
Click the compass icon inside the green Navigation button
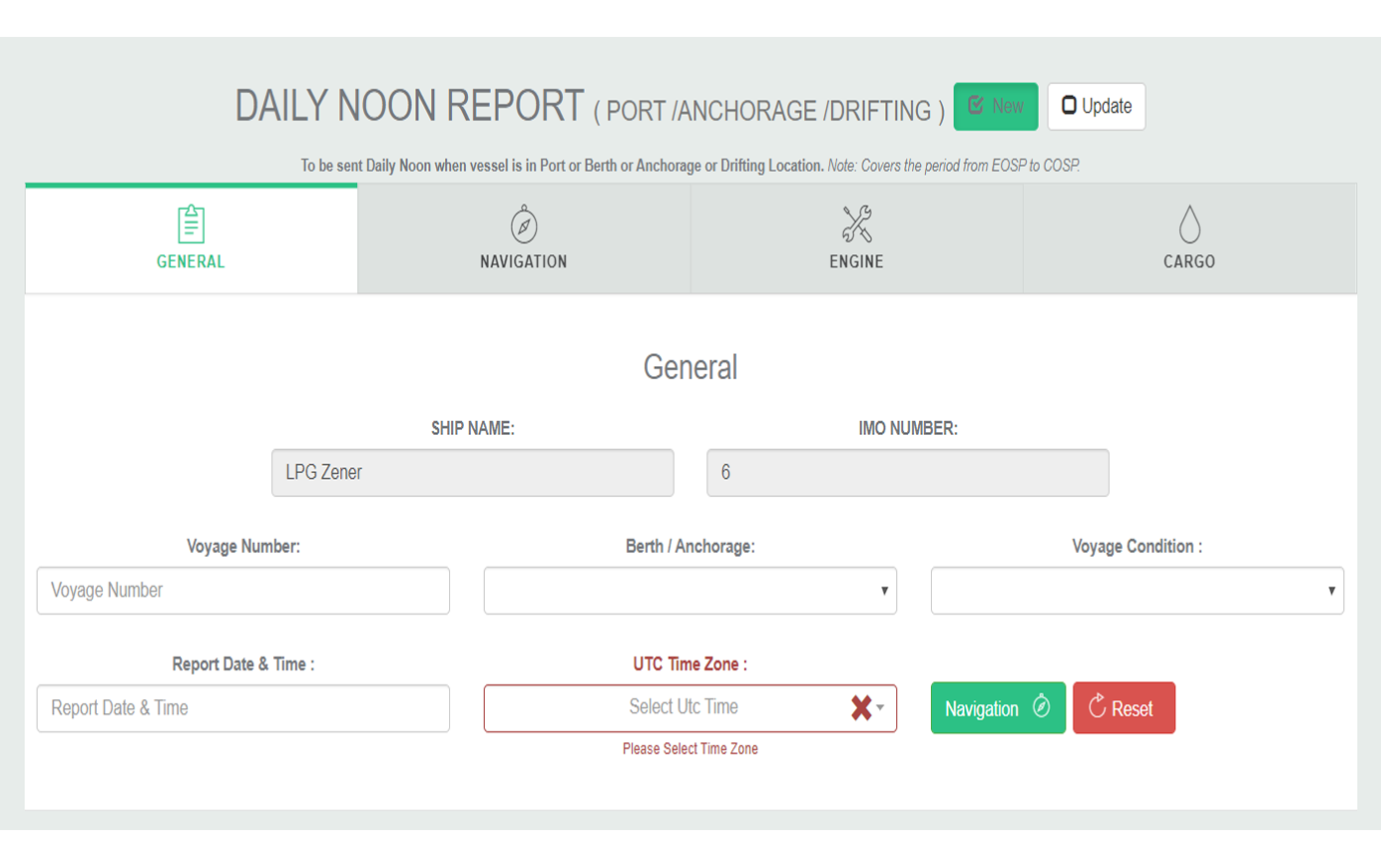pyautogui.click(x=1041, y=707)
